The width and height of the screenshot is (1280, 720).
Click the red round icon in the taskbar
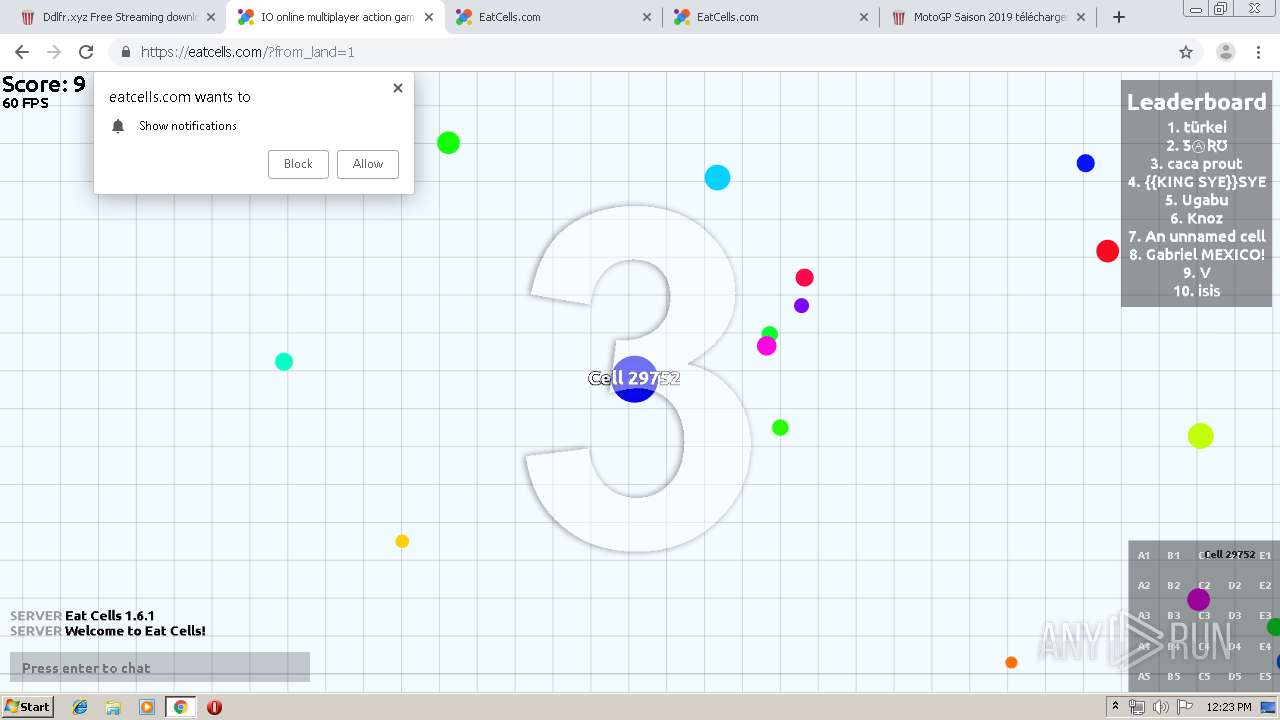(214, 707)
